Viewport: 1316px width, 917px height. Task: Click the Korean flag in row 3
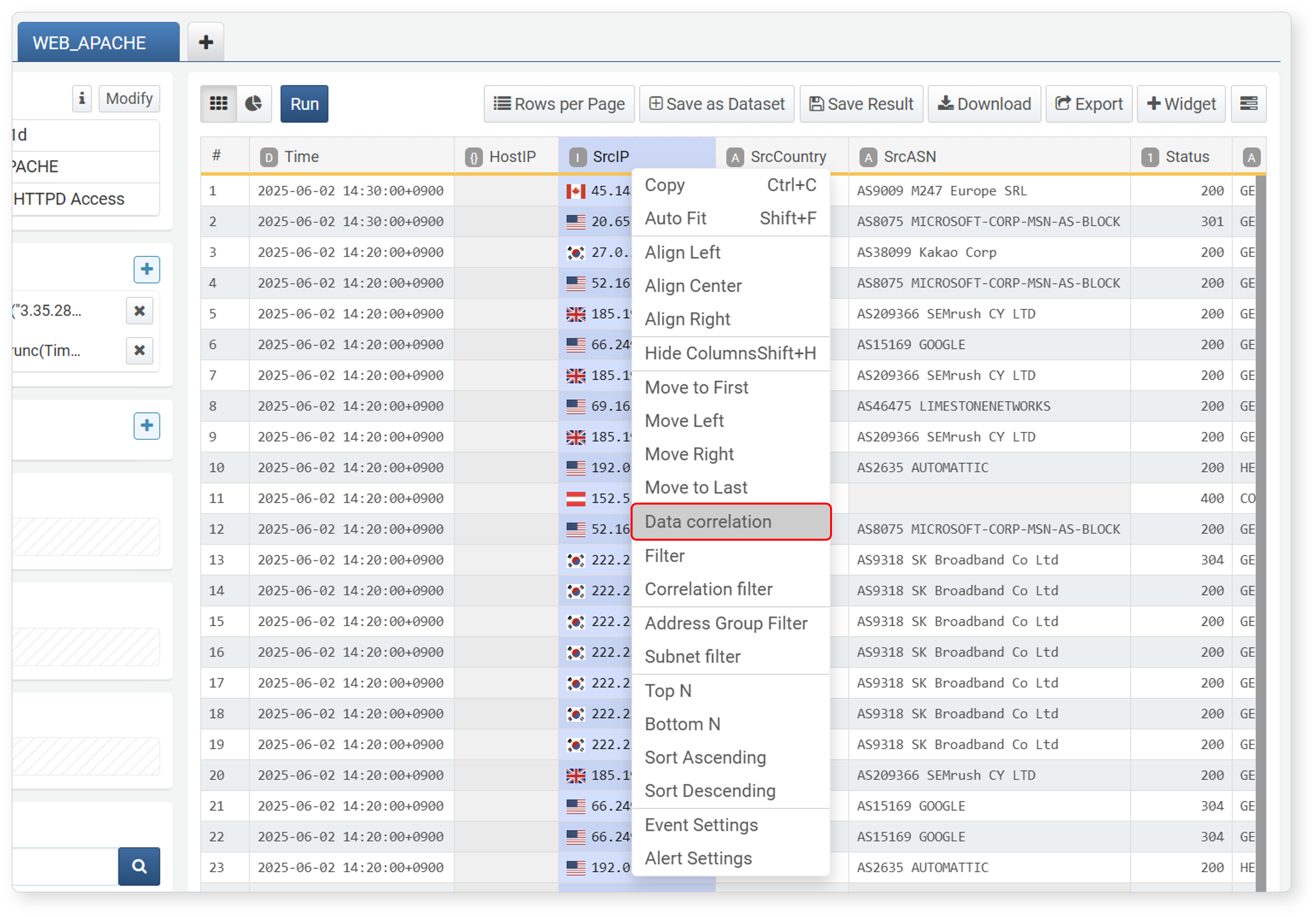576,253
